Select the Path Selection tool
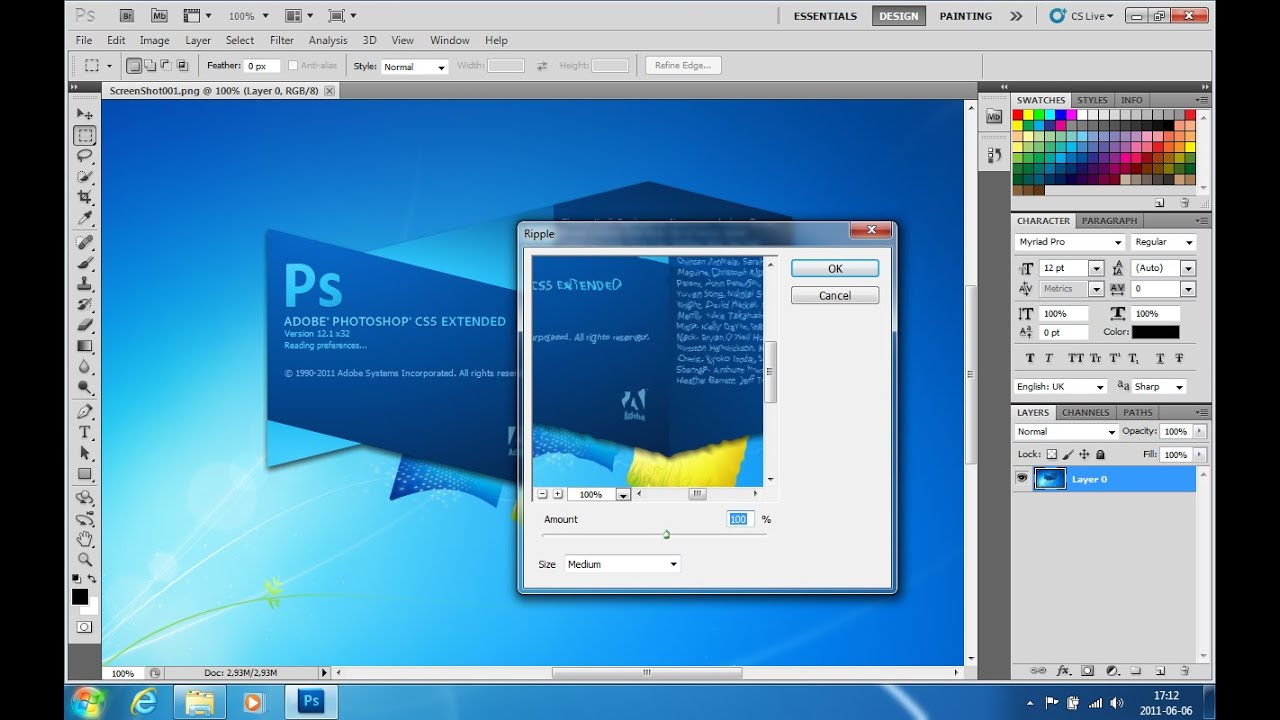Screen dimensions: 1280x720 tap(85, 453)
